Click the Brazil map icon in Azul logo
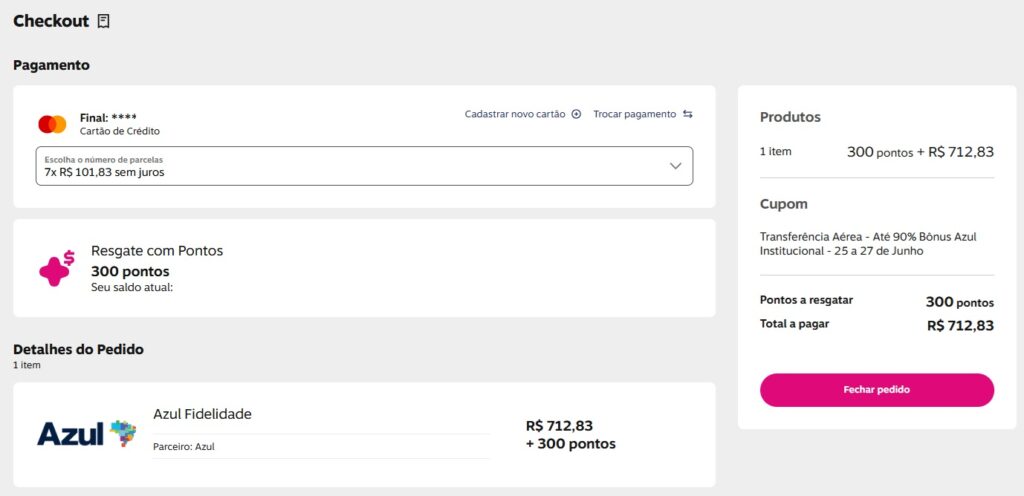Screen dimensions: 1024x496 pos(123,433)
